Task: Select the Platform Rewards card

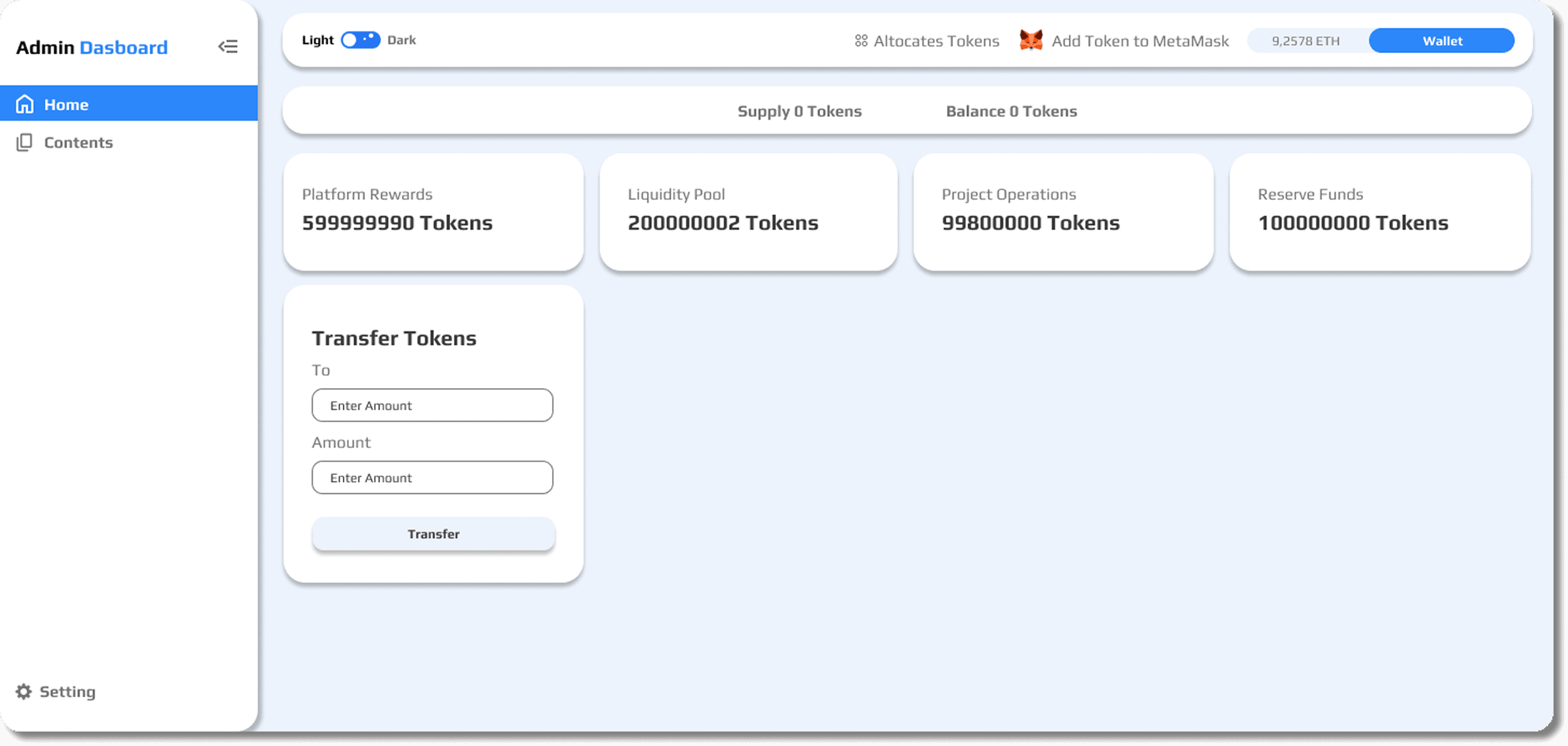Action: (433, 211)
